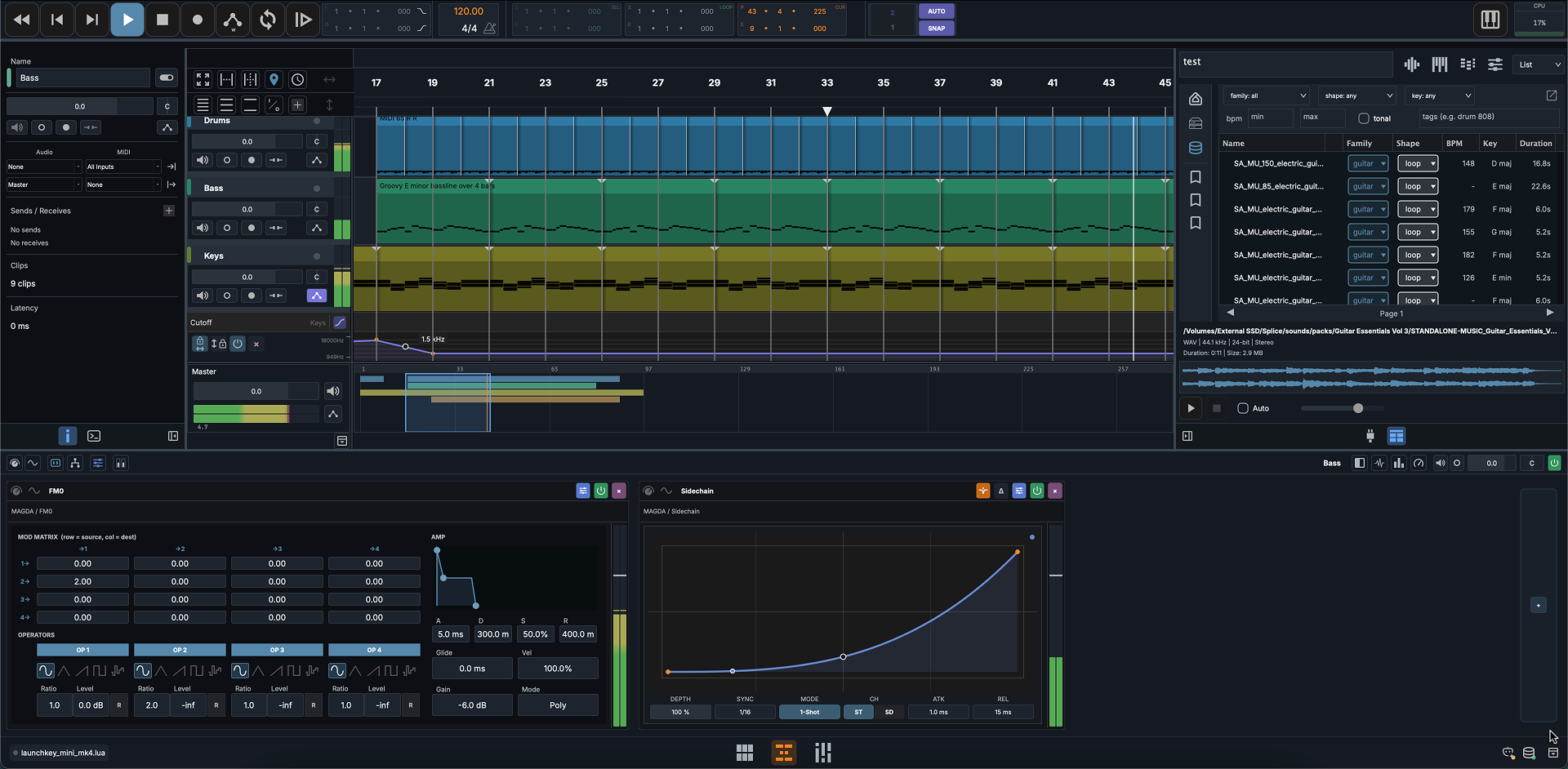Open guitar family dropdown for SA_MU_150 row
The image size is (1568, 769).
tap(1368, 163)
